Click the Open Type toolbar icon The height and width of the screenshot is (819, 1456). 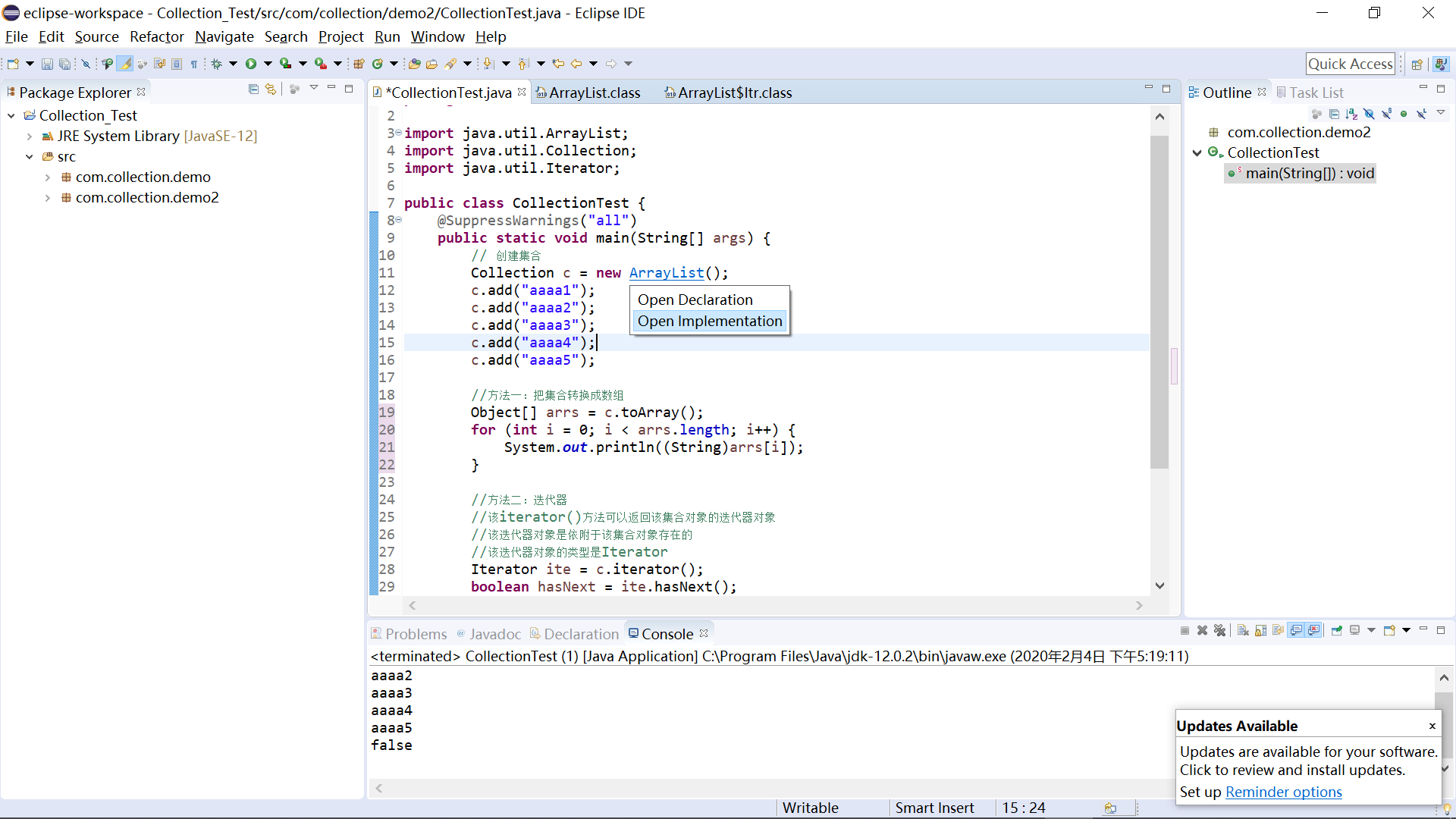point(415,64)
